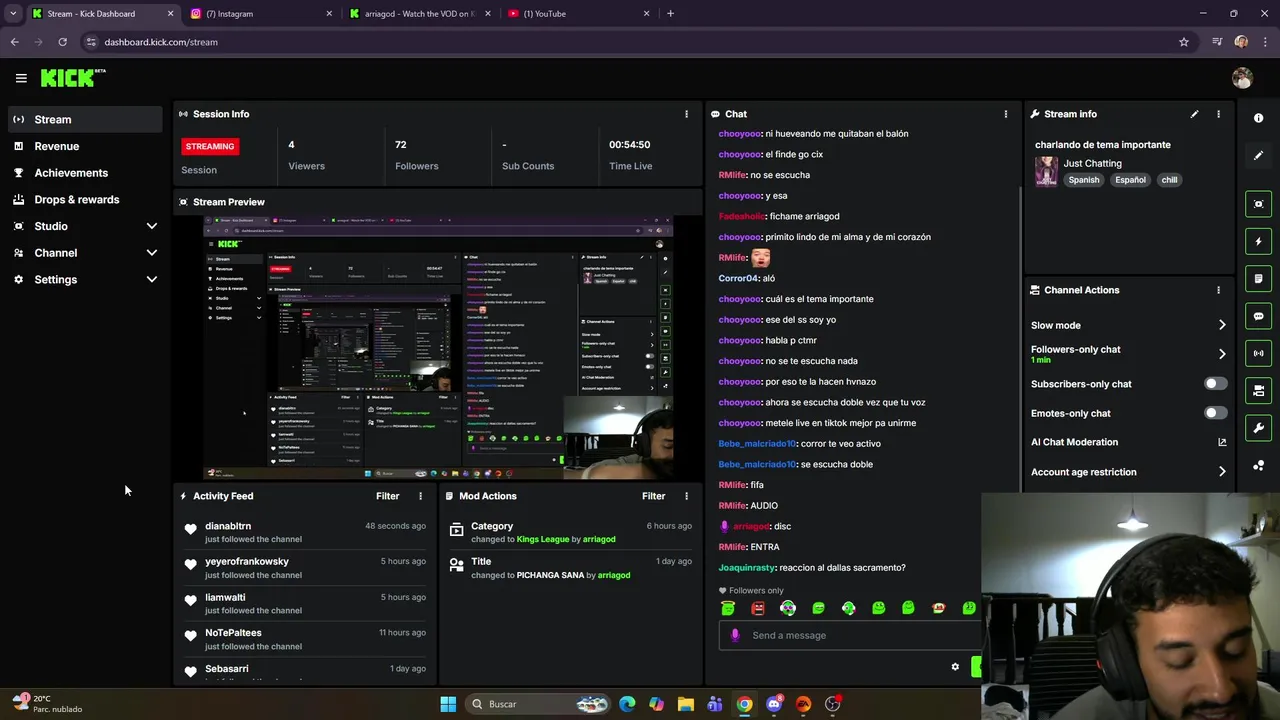Open Session Info three-dot options
This screenshot has width=1280, height=720.
click(686, 114)
